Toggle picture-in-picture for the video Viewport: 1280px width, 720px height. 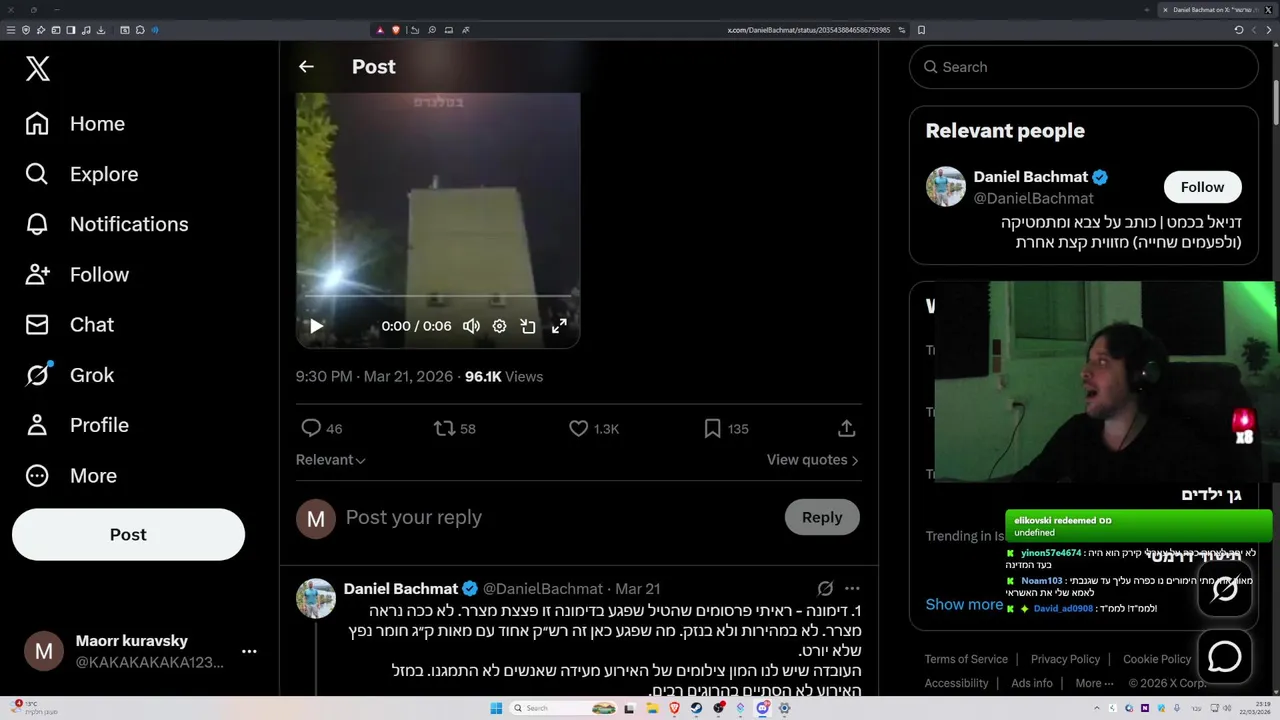tap(528, 326)
